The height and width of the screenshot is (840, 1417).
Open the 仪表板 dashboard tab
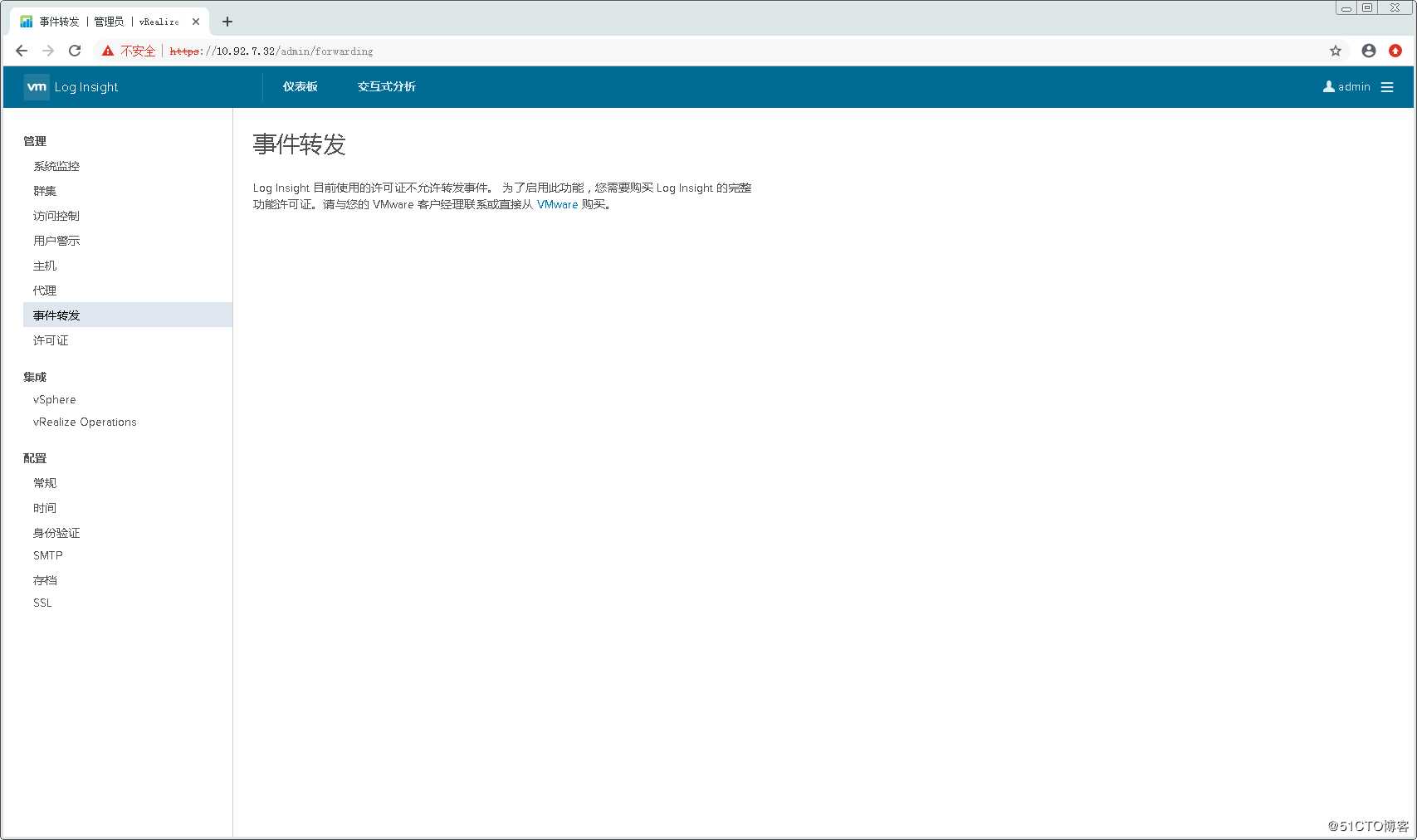(x=301, y=86)
